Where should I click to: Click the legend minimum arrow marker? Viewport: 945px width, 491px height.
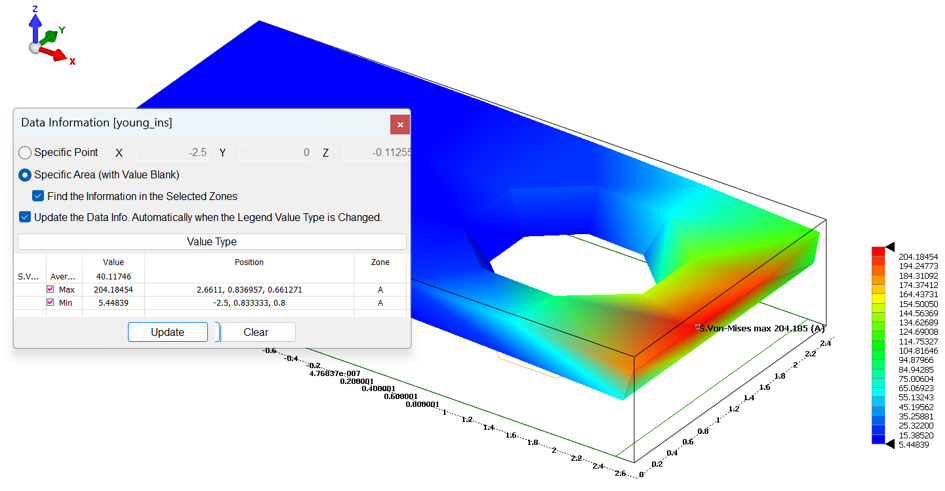tap(889, 444)
